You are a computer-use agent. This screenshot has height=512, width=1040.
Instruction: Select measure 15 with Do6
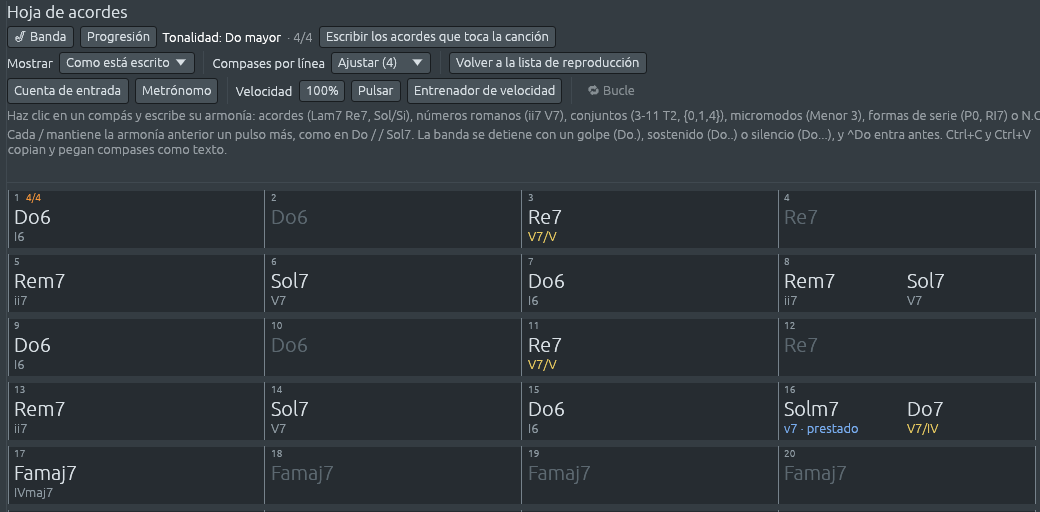click(x=650, y=411)
